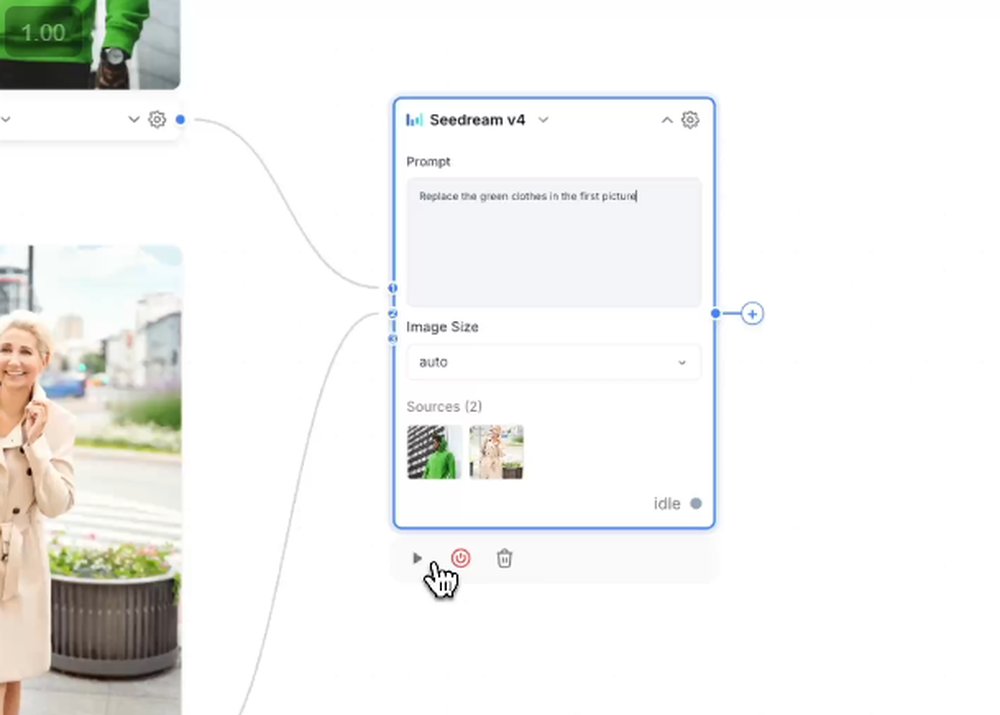This screenshot has width=1000, height=715.
Task: Click the Seedream v4 model icon
Action: click(413, 119)
